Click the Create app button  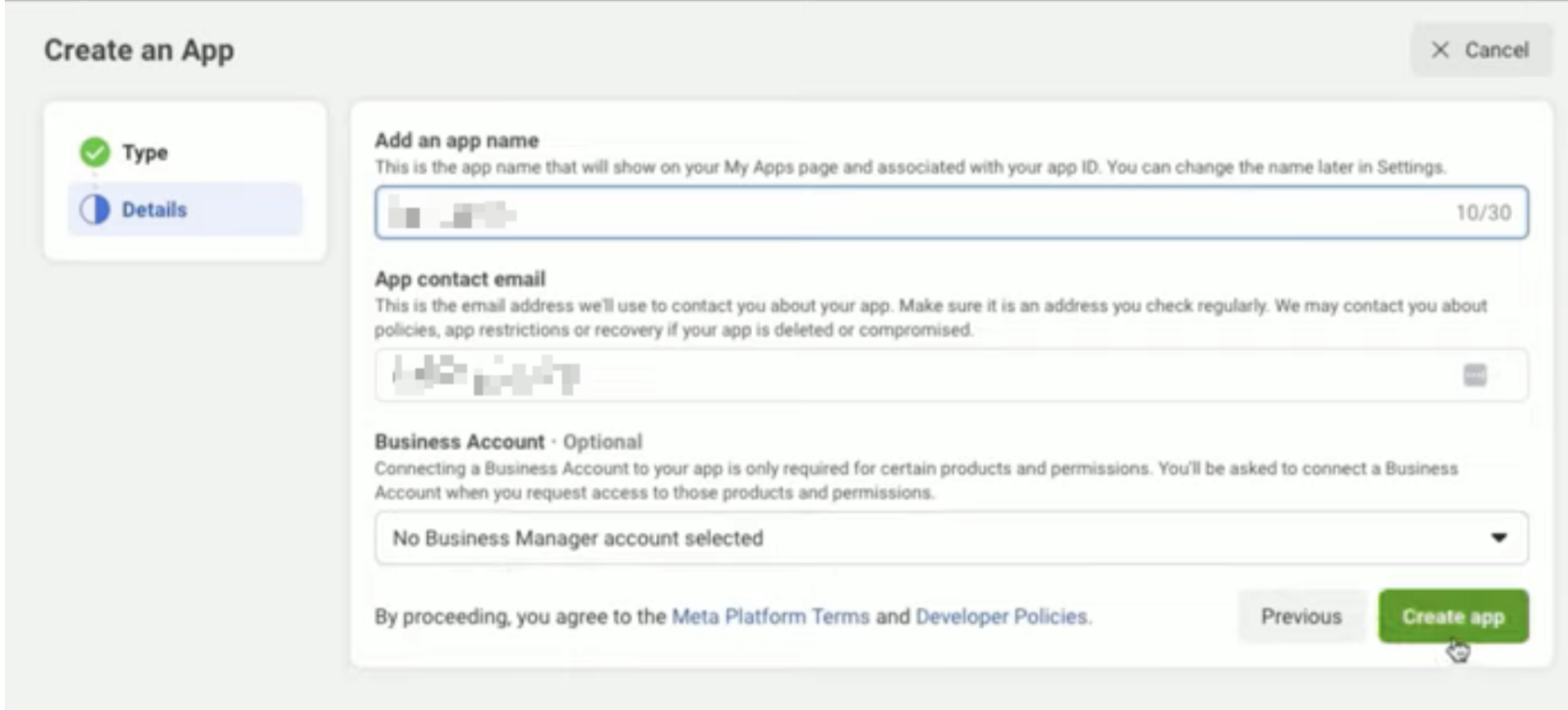[x=1453, y=617]
